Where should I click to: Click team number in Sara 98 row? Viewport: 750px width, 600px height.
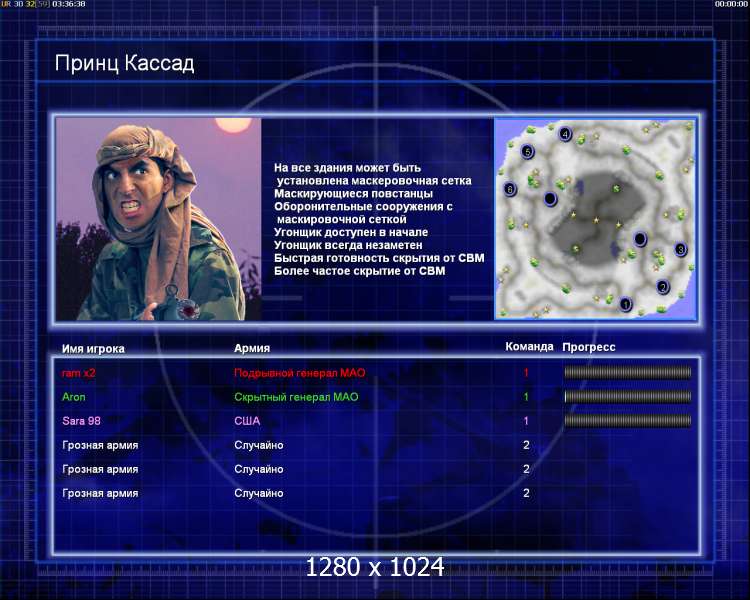tap(526, 421)
